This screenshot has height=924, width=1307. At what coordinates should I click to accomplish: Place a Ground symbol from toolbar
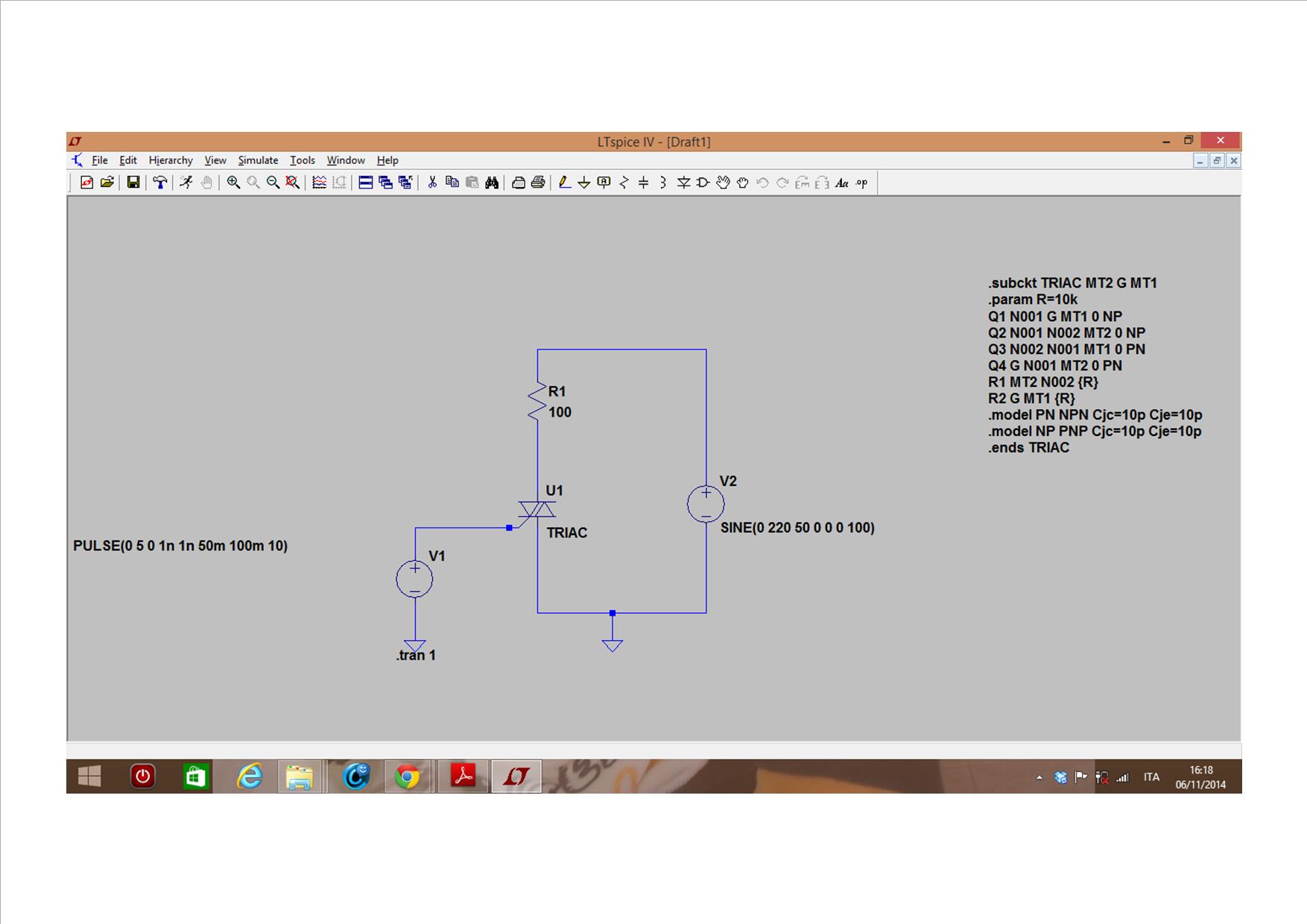click(584, 183)
